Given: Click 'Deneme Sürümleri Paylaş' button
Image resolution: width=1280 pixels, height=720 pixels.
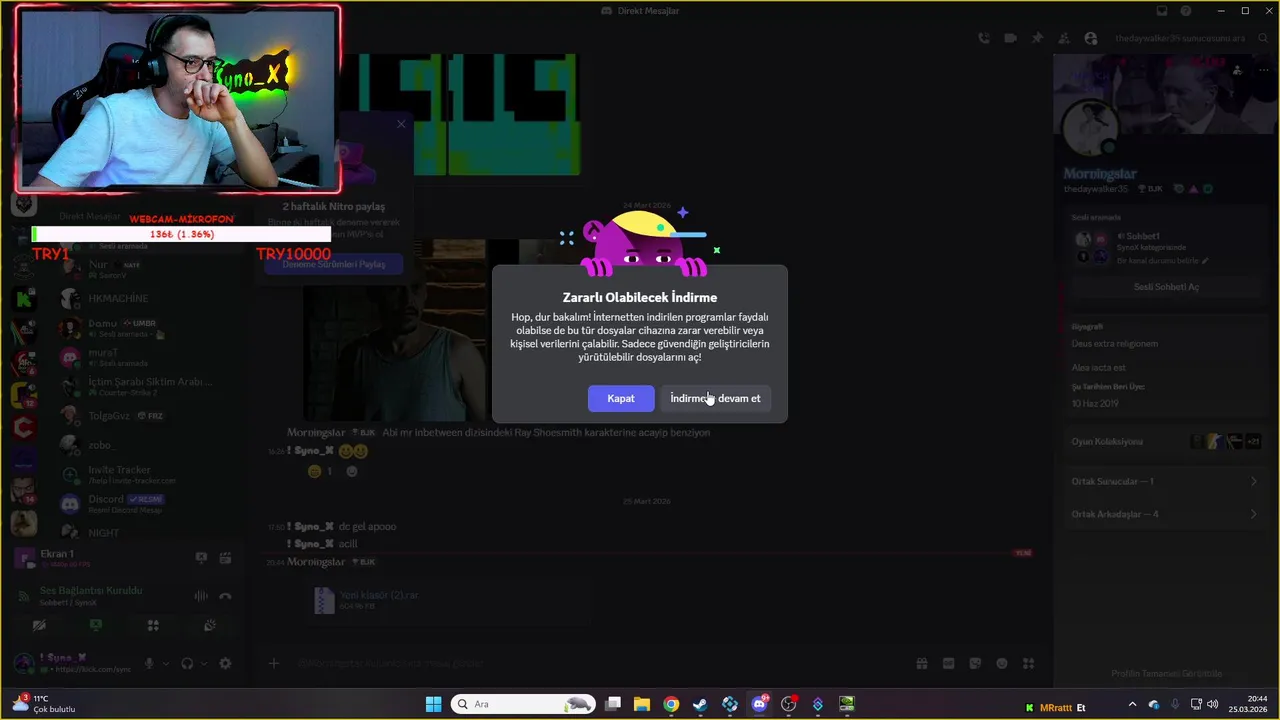Looking at the screenshot, I should (x=333, y=264).
